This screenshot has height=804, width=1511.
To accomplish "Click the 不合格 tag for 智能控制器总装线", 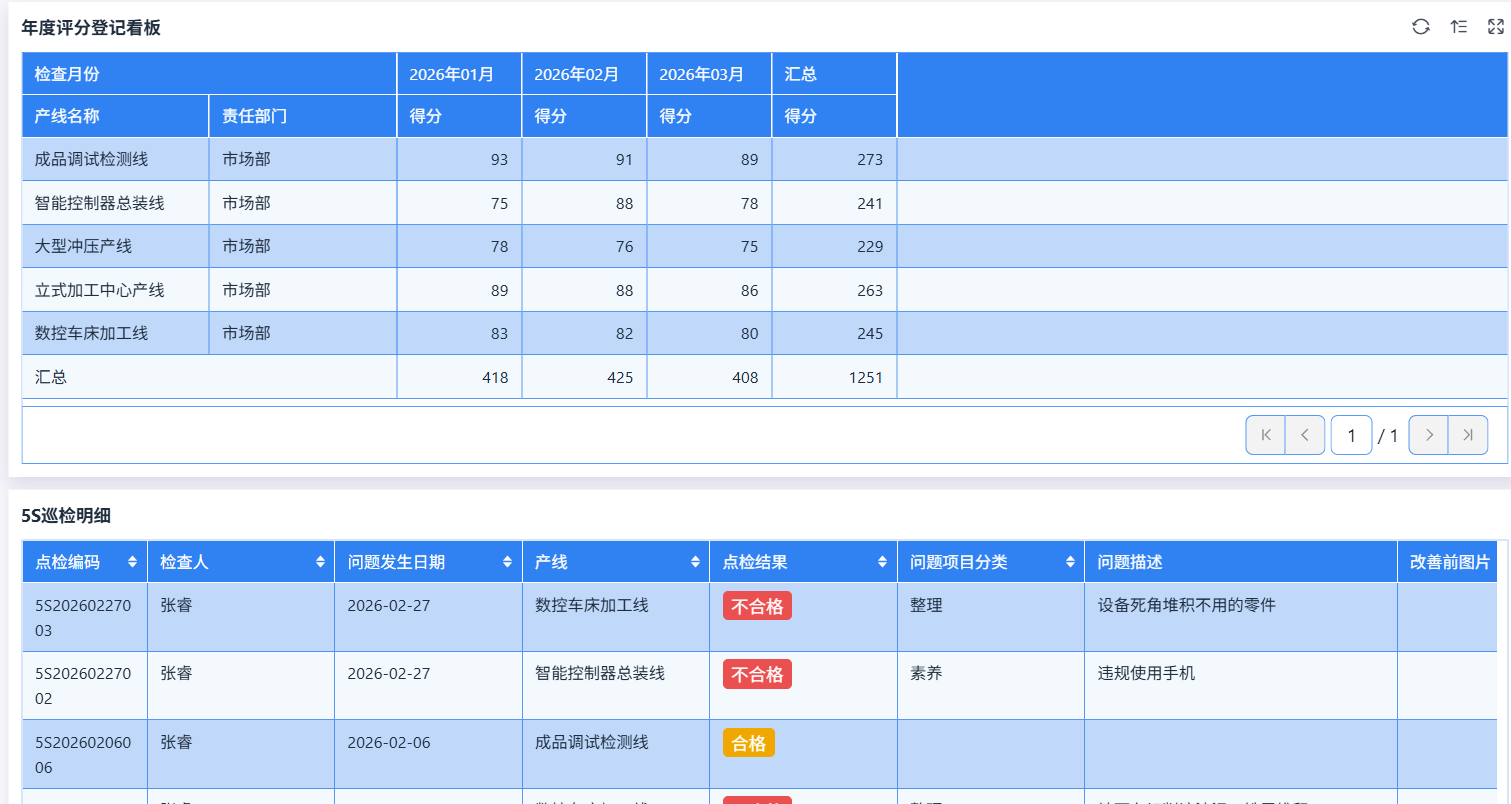I will [757, 675].
